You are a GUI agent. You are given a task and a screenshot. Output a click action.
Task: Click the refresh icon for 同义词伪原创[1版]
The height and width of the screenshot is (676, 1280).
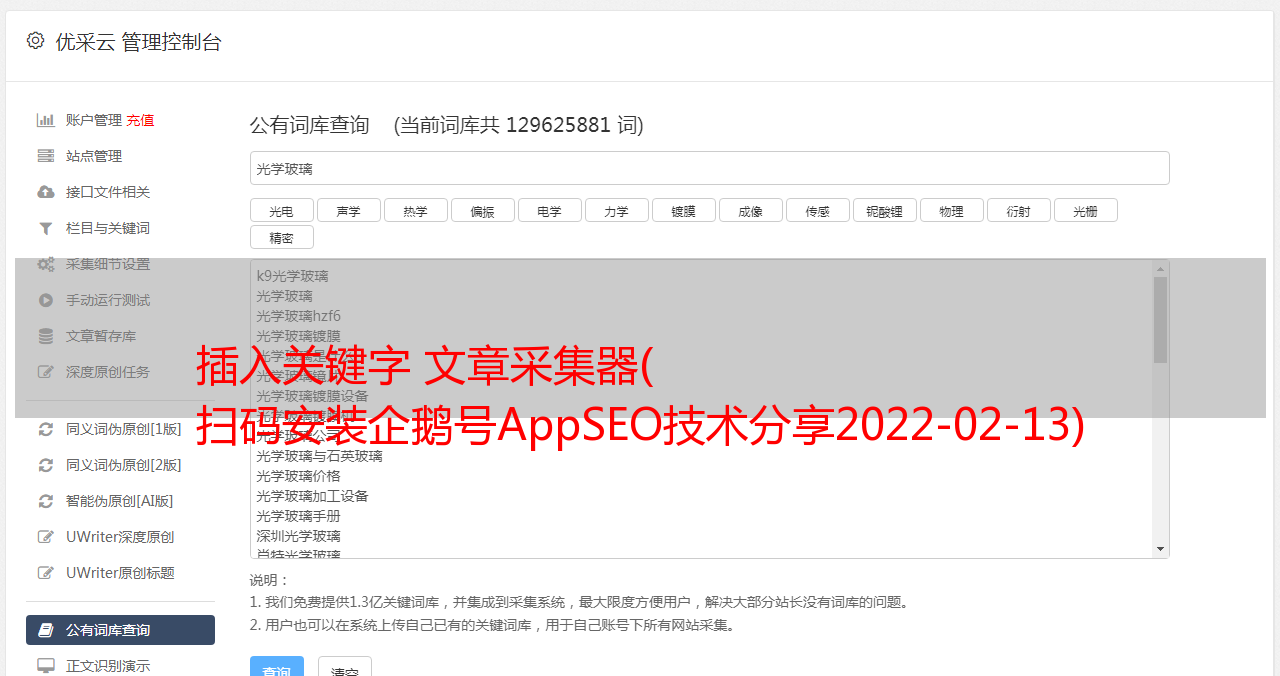coord(46,429)
